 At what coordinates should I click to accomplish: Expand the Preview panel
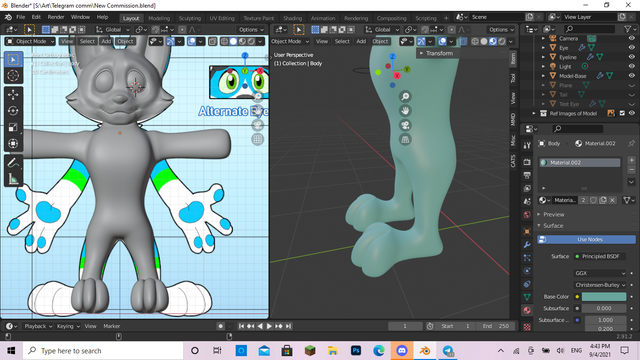coord(553,214)
